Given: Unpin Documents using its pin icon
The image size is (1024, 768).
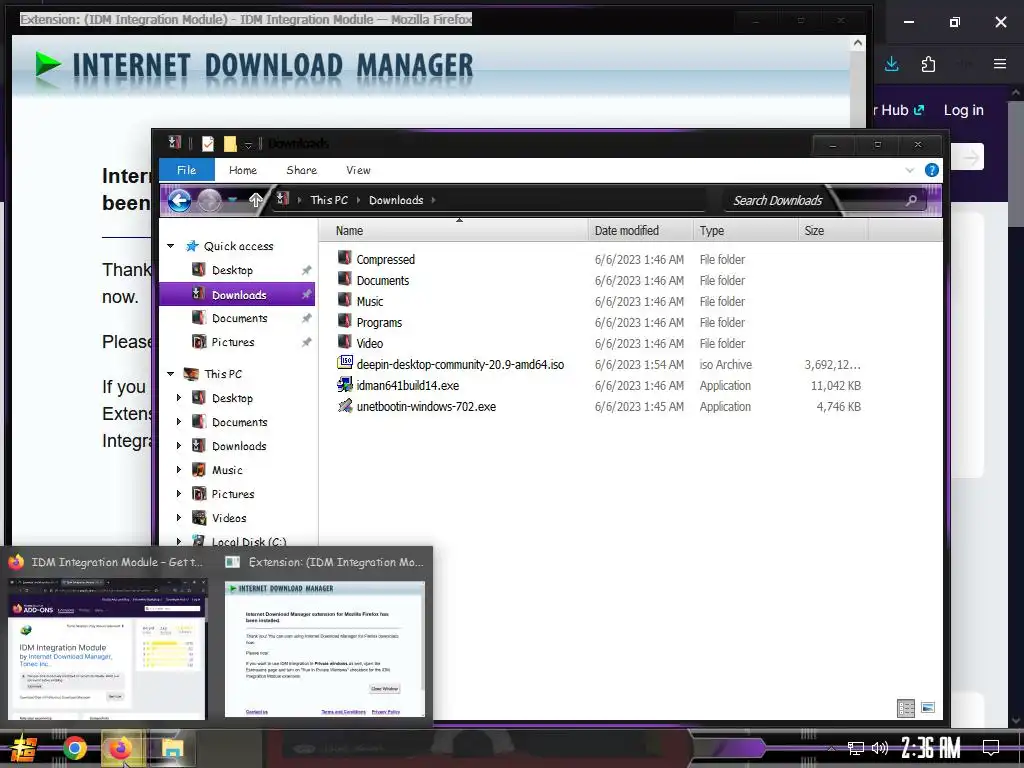Looking at the screenshot, I should click(x=306, y=318).
